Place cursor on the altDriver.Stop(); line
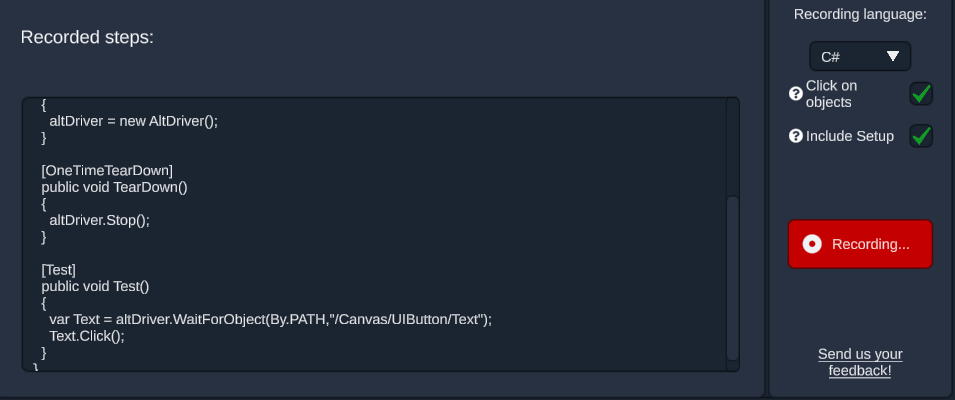The width and height of the screenshot is (955, 400). point(99,220)
